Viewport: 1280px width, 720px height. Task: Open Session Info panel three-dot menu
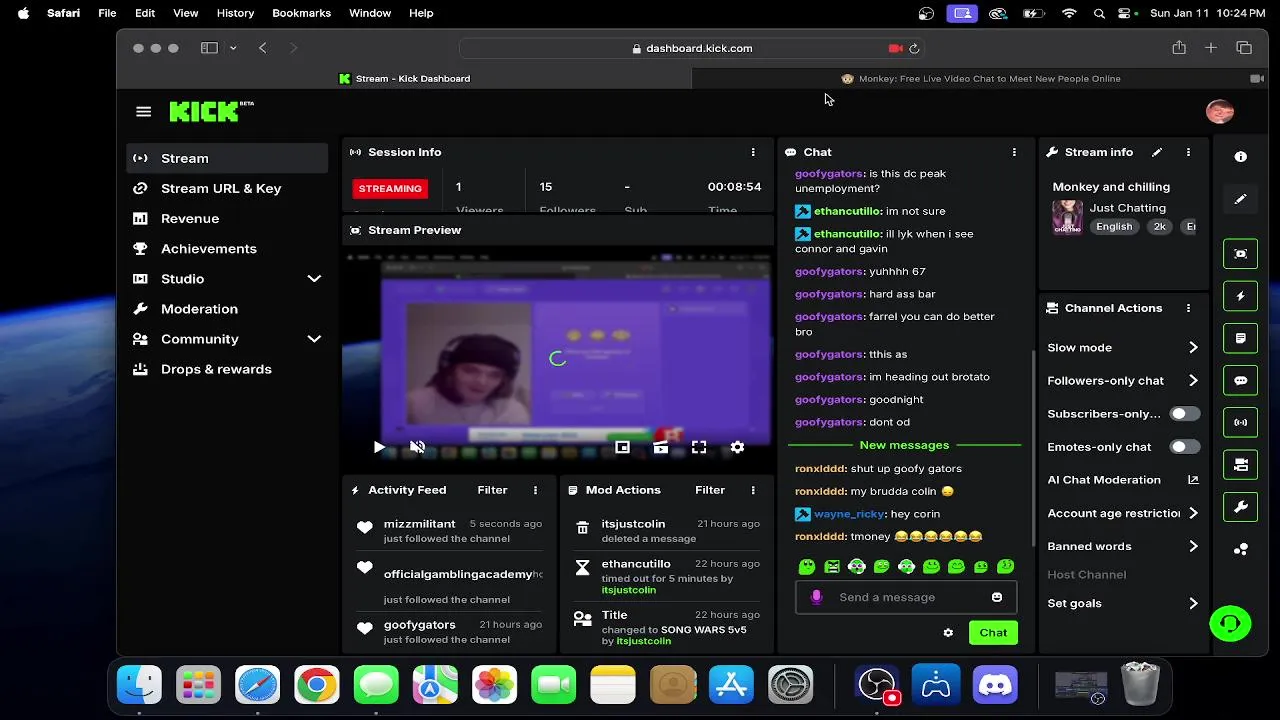(x=753, y=152)
